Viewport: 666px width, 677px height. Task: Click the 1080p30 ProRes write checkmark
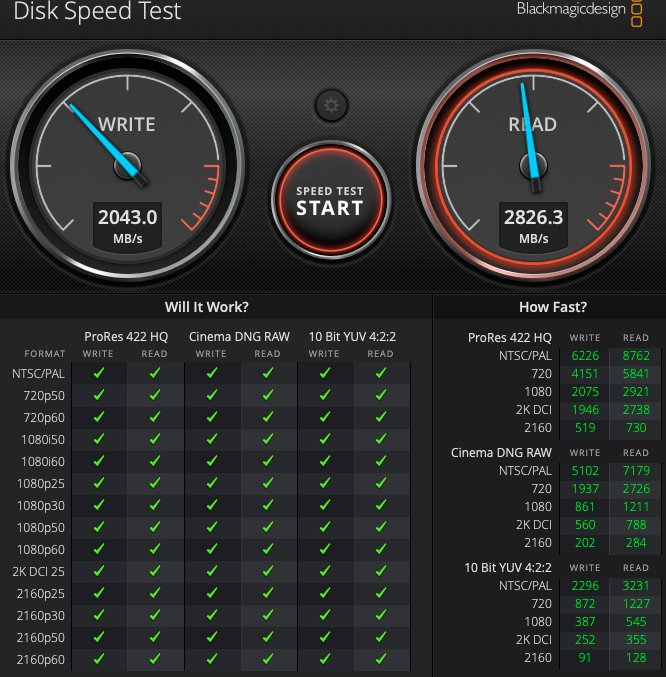tap(99, 505)
